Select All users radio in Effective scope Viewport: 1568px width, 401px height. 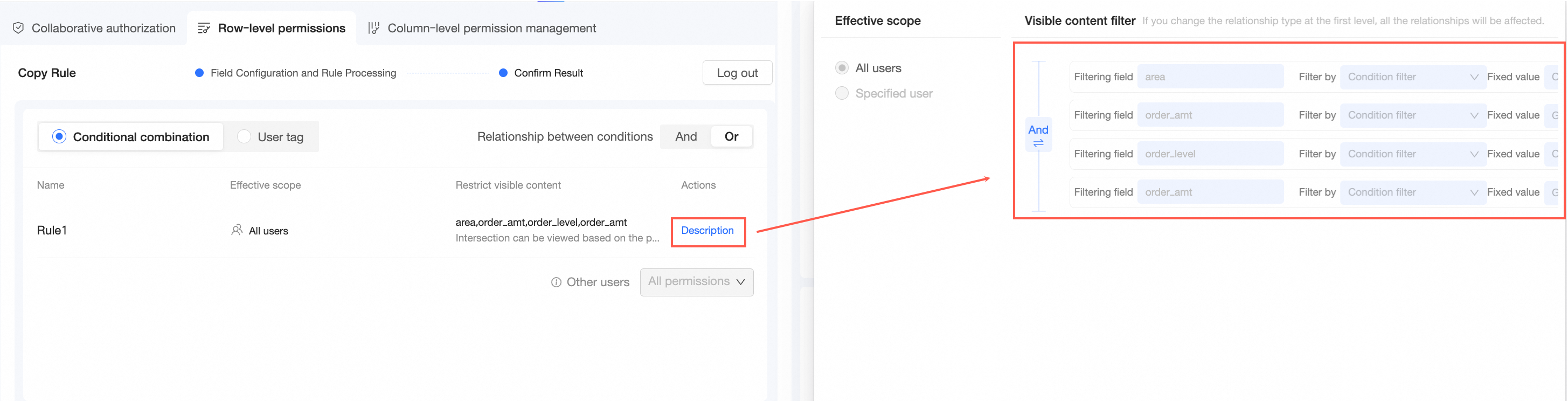pyautogui.click(x=842, y=68)
